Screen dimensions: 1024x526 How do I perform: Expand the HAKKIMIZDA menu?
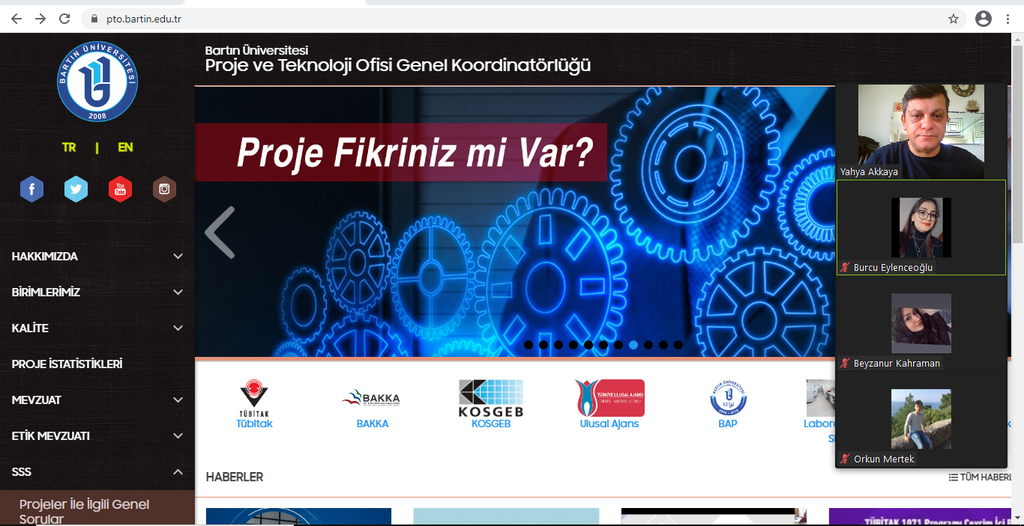tap(97, 256)
